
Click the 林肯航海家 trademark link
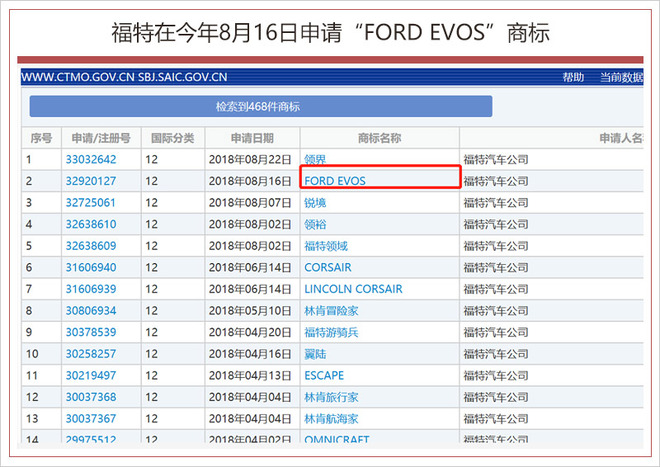[x=331, y=419]
